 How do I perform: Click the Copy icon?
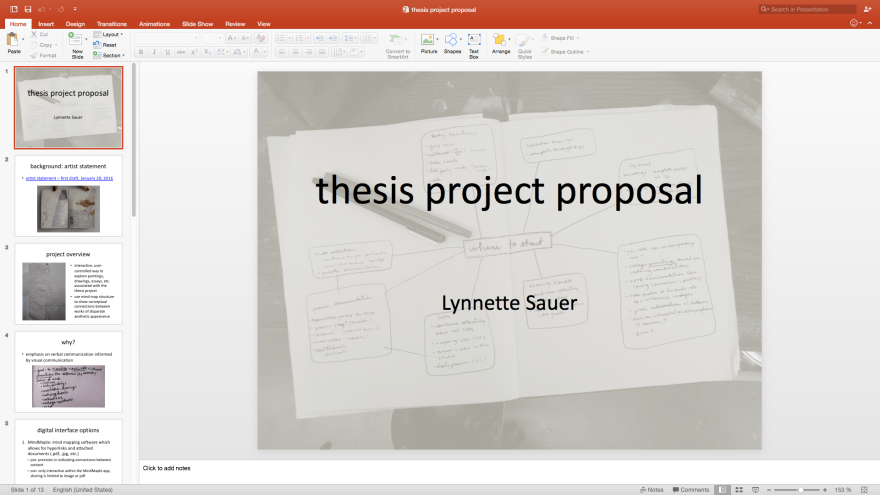click(x=34, y=45)
